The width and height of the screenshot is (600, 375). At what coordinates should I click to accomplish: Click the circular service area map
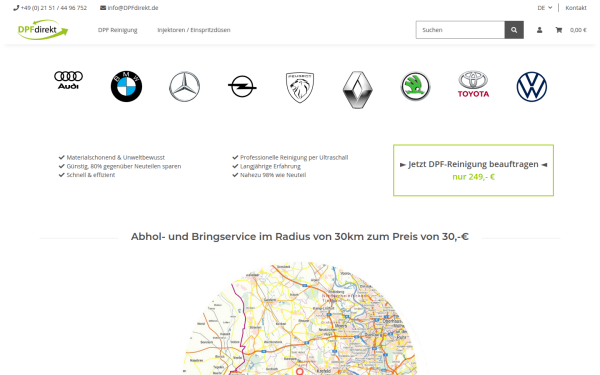(300, 319)
